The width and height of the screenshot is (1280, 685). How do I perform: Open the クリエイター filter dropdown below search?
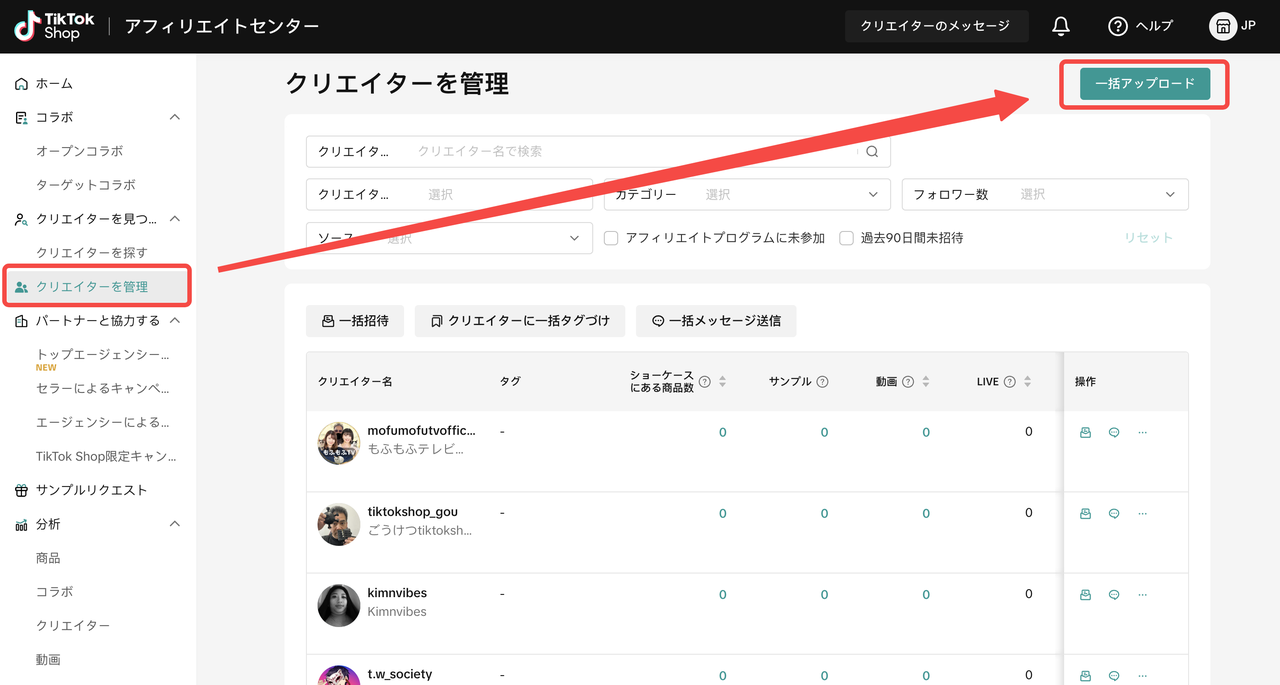pos(449,195)
